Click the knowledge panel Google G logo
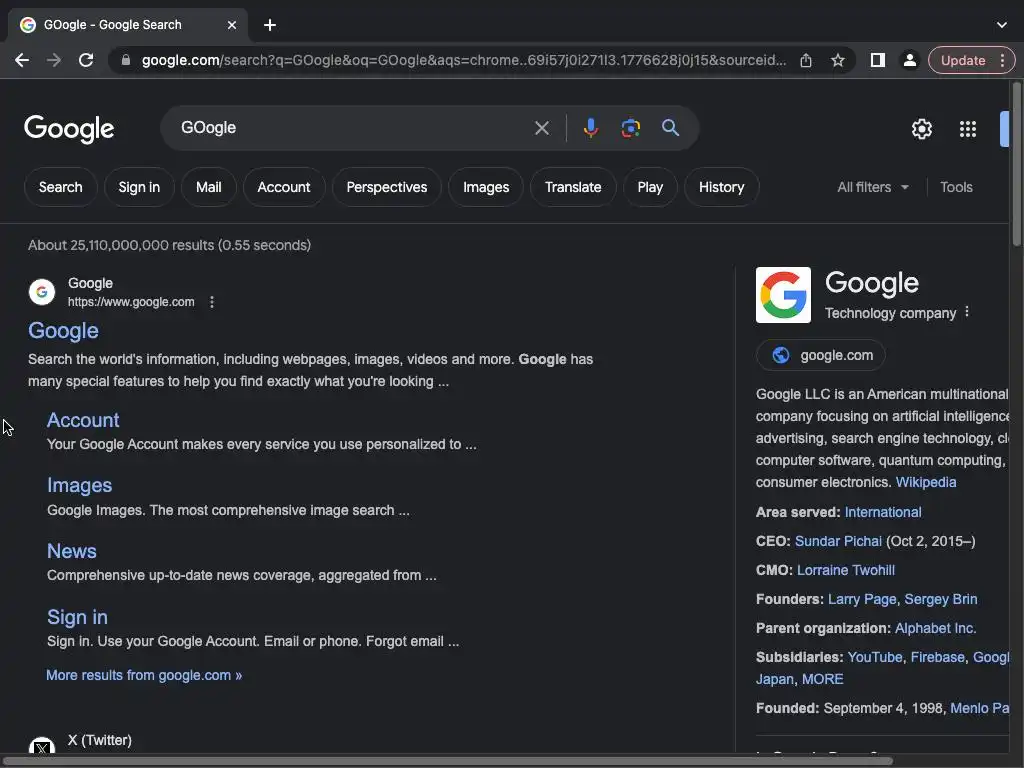 click(x=783, y=295)
